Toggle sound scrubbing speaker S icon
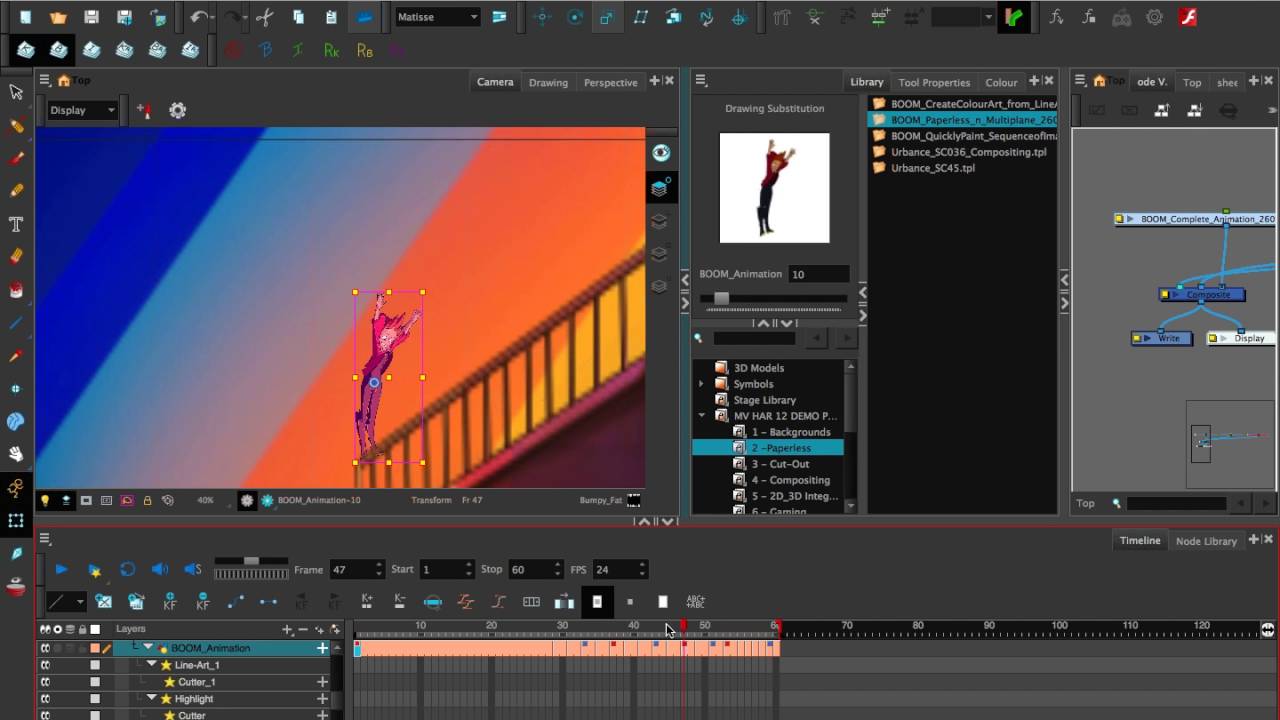The height and width of the screenshot is (720, 1280). coord(192,569)
